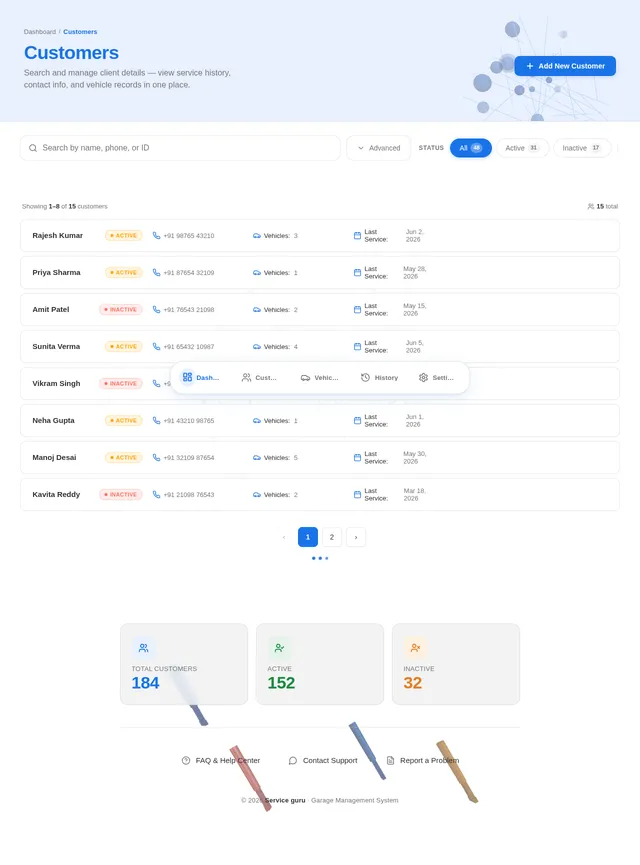The width and height of the screenshot is (640, 865).
Task: Open the Contact Support link
Action: [x=323, y=760]
